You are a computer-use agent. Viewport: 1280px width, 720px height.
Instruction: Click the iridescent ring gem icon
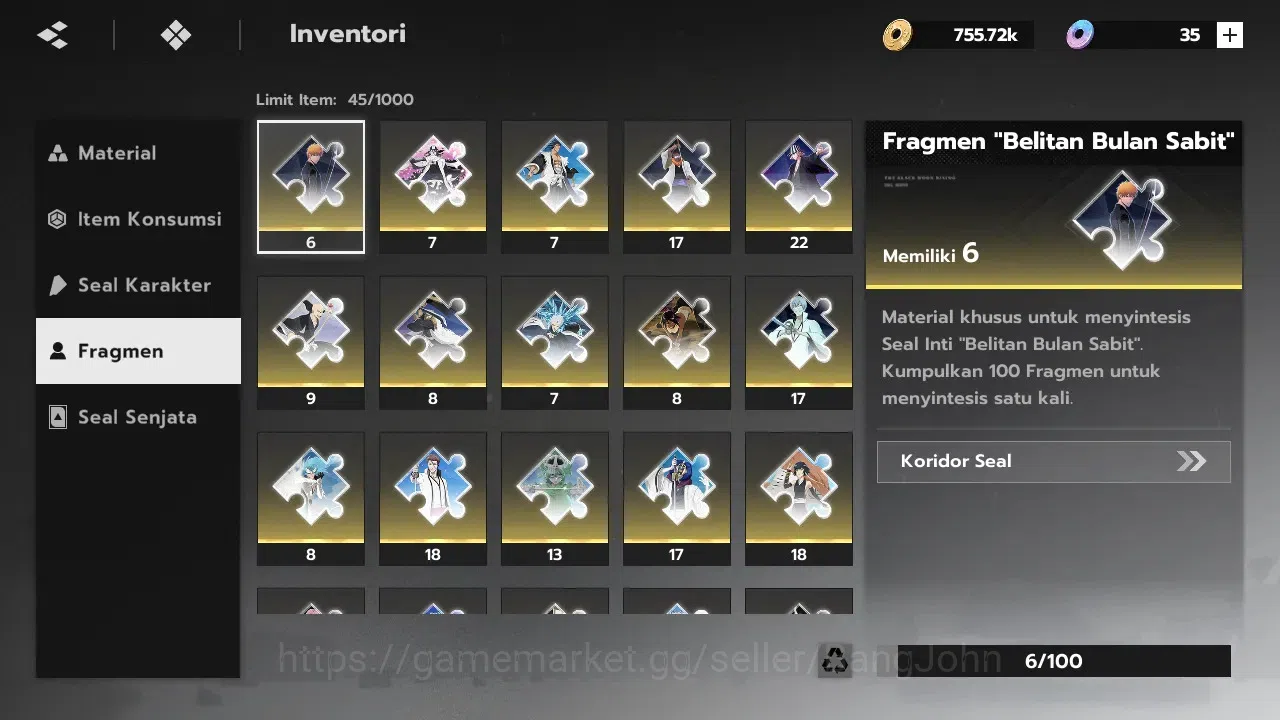pyautogui.click(x=1079, y=35)
